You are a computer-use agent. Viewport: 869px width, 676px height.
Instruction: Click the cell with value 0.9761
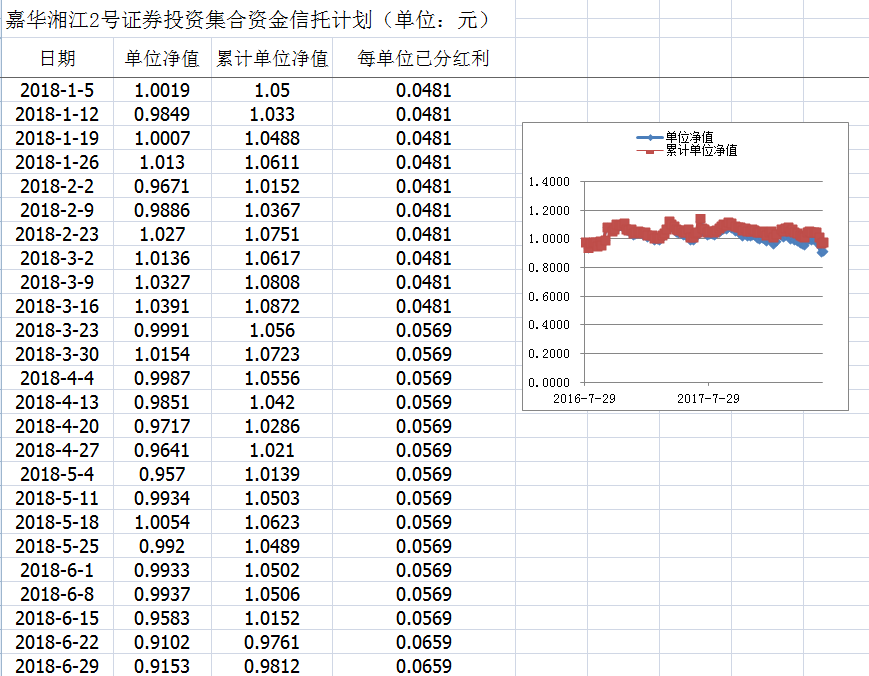272,642
